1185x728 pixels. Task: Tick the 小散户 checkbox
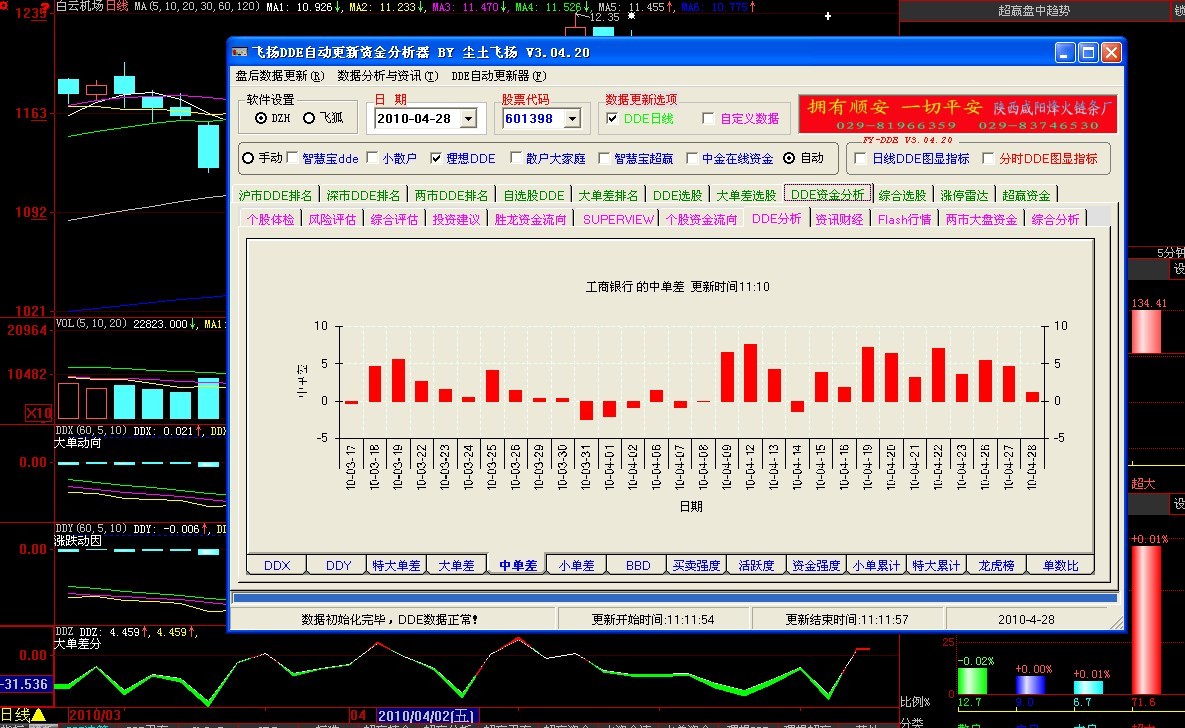click(x=373, y=158)
